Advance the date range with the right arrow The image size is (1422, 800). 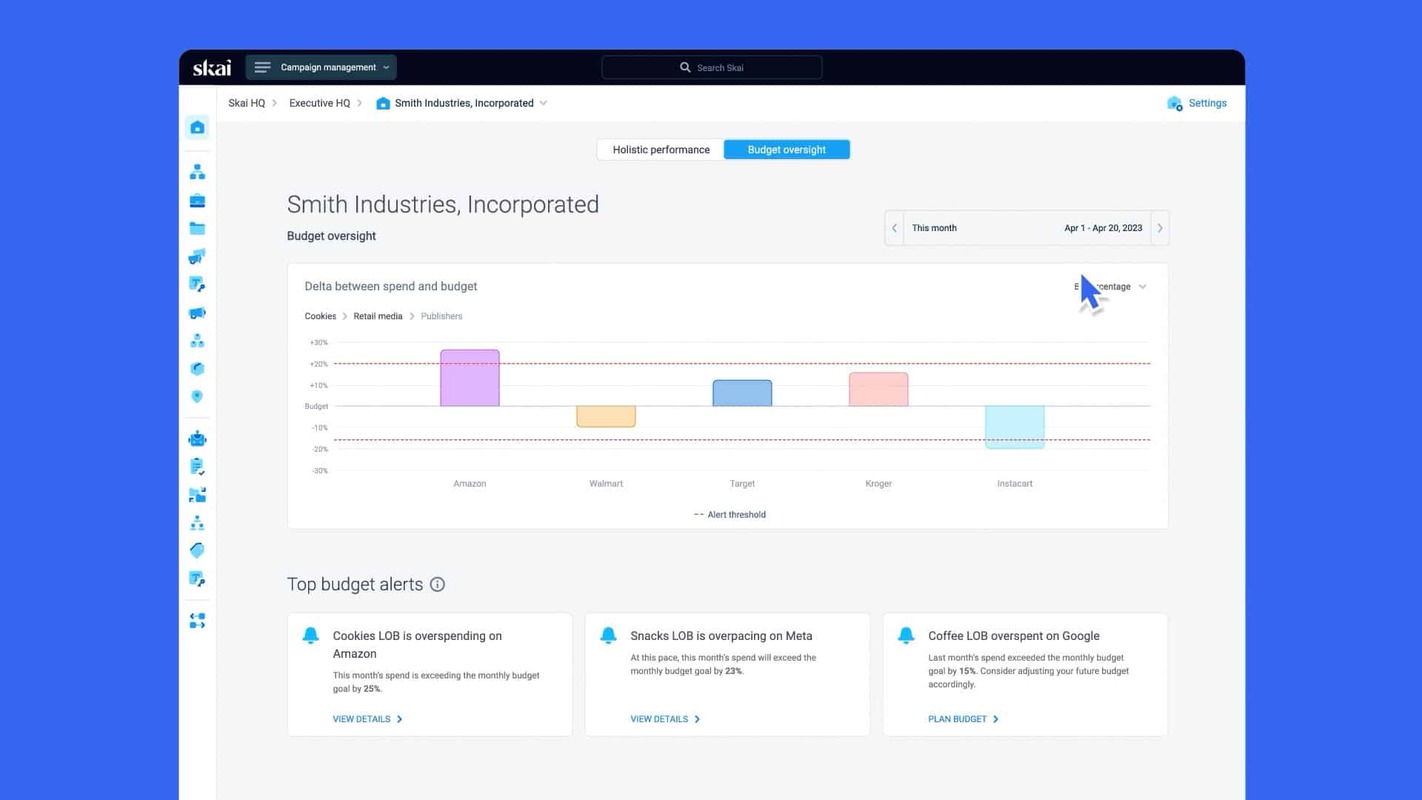point(1160,227)
